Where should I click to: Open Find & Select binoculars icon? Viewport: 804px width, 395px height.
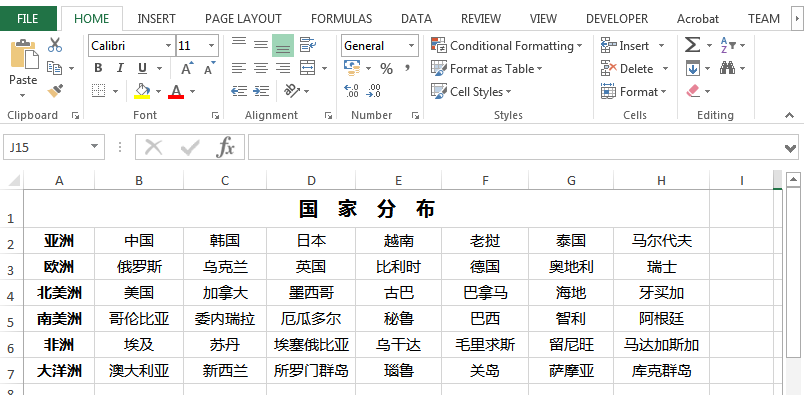click(x=727, y=68)
